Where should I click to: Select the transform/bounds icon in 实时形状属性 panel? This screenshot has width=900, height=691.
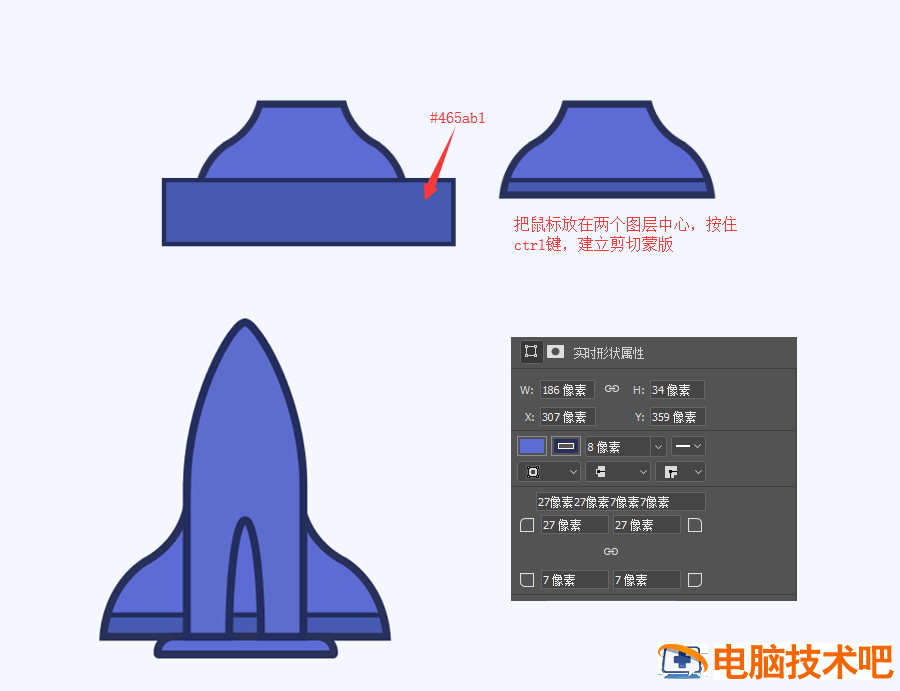[x=530, y=351]
